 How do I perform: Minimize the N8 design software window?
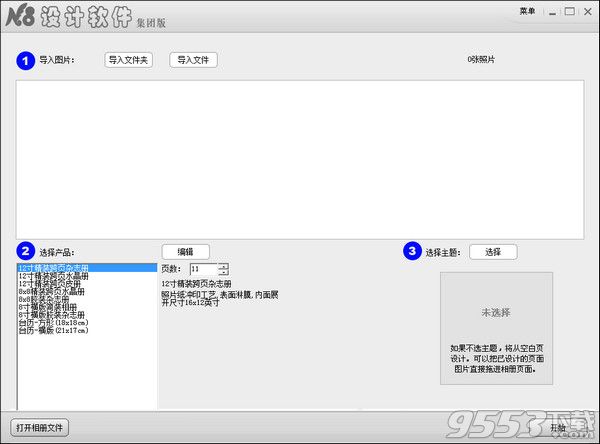pos(552,12)
